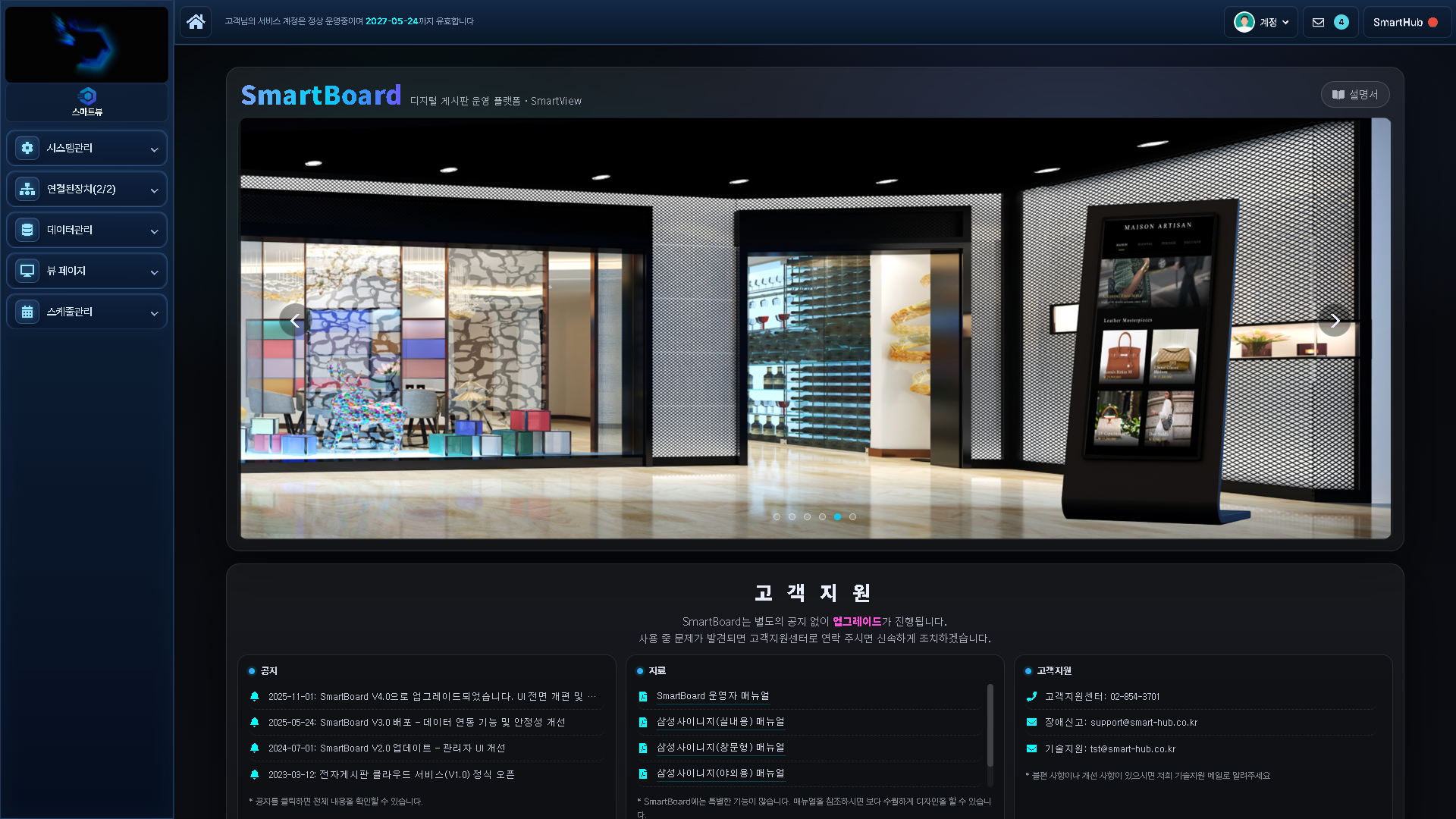
Task: Open SmartBoard 운영자 매뉴얼 link
Action: tap(713, 696)
